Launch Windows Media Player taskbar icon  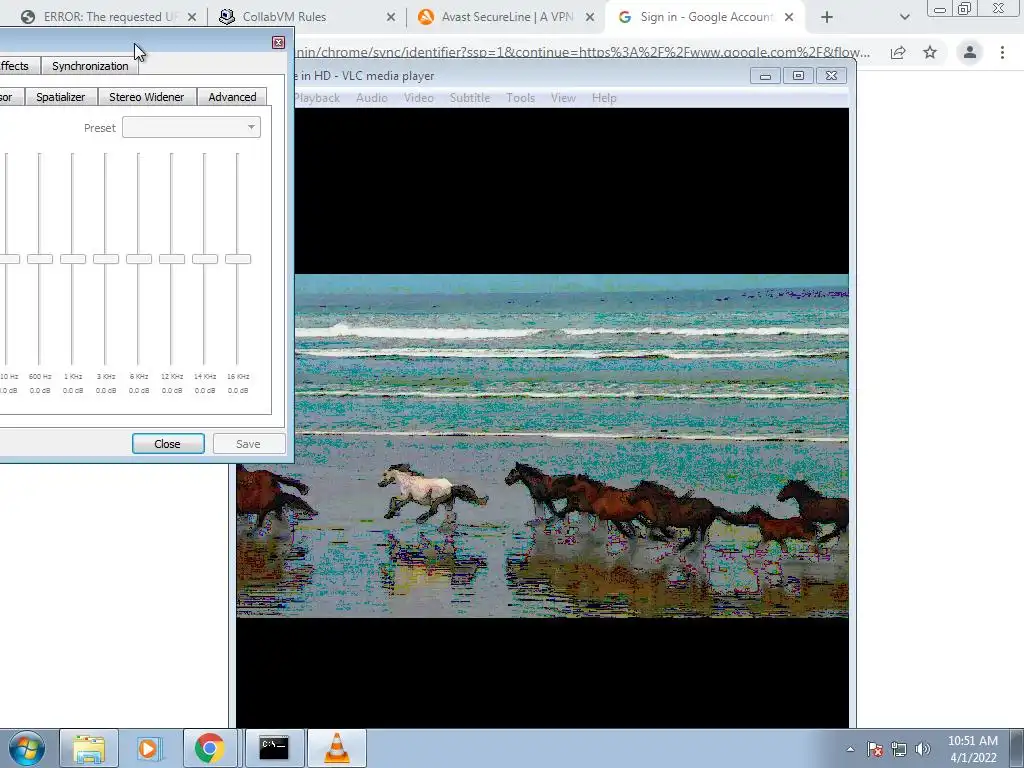click(x=148, y=748)
